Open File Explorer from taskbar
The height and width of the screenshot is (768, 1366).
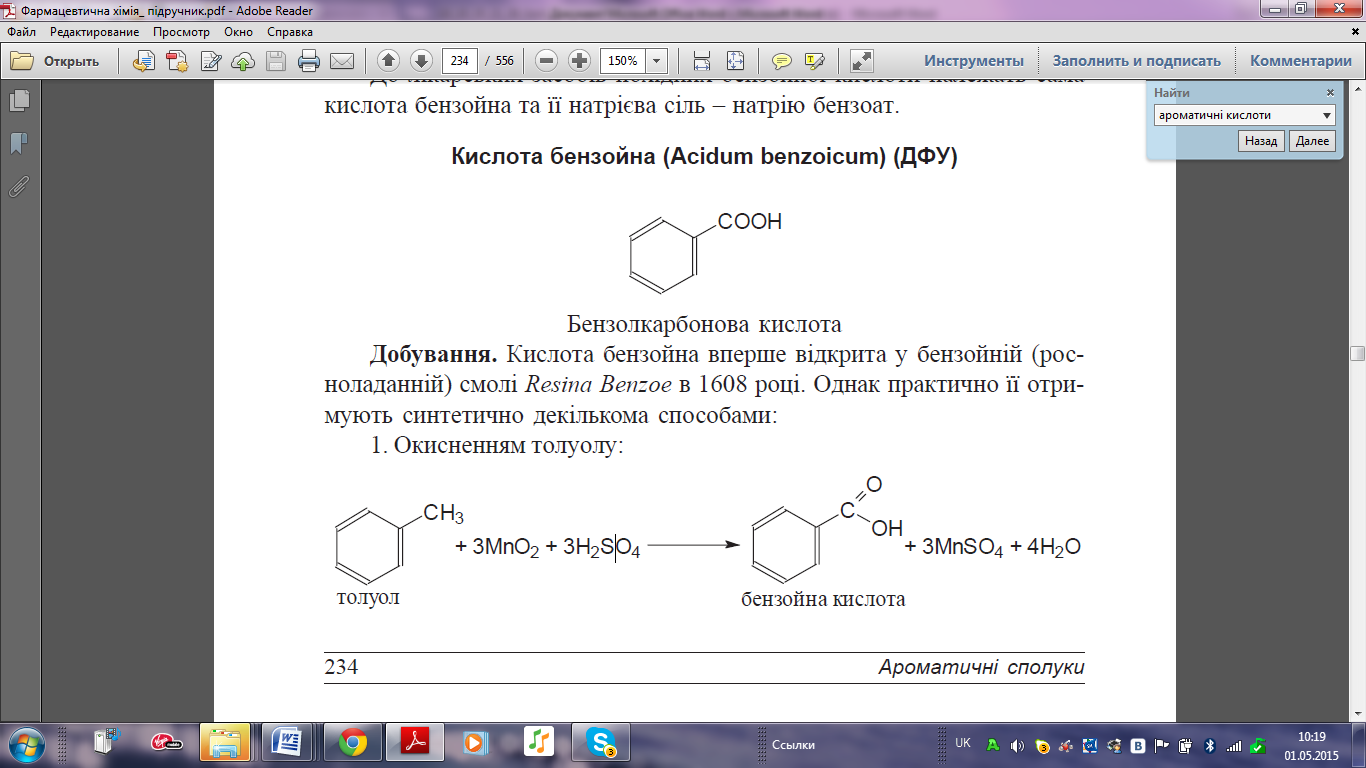point(225,743)
